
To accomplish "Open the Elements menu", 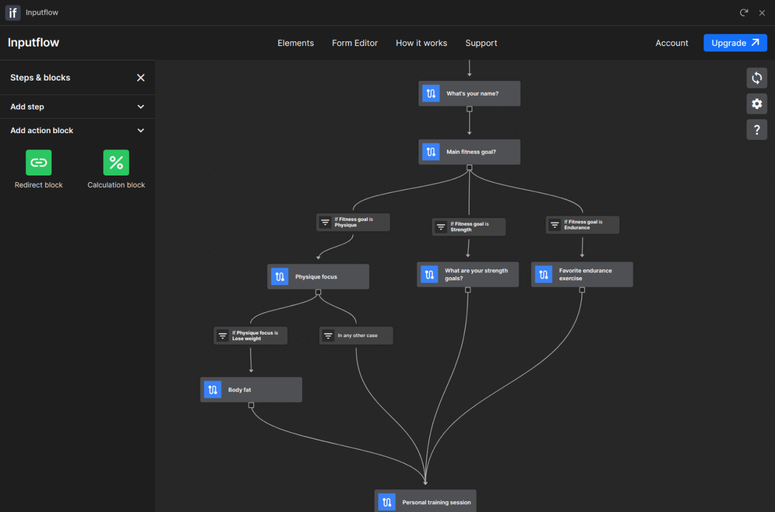I will coord(296,43).
